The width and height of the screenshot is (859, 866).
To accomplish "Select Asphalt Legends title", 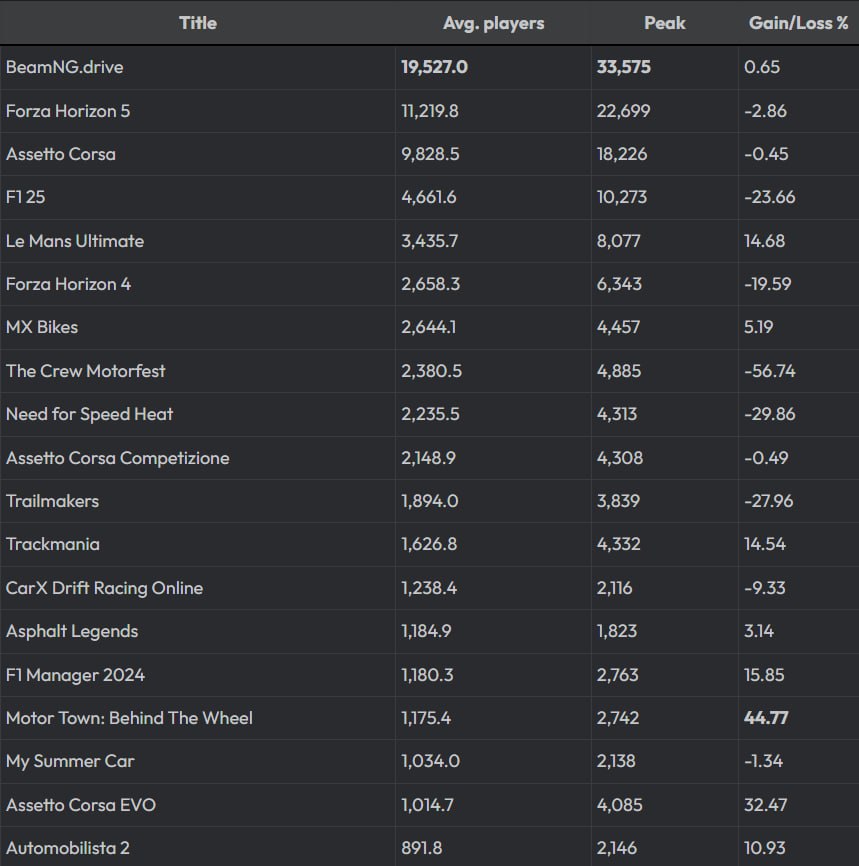I will [72, 631].
